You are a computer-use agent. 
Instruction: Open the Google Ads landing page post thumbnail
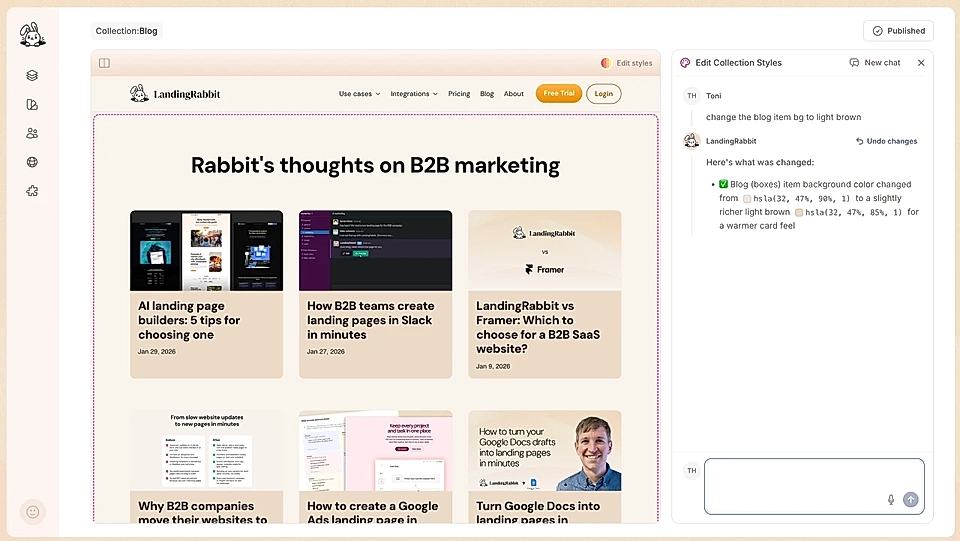[375, 450]
